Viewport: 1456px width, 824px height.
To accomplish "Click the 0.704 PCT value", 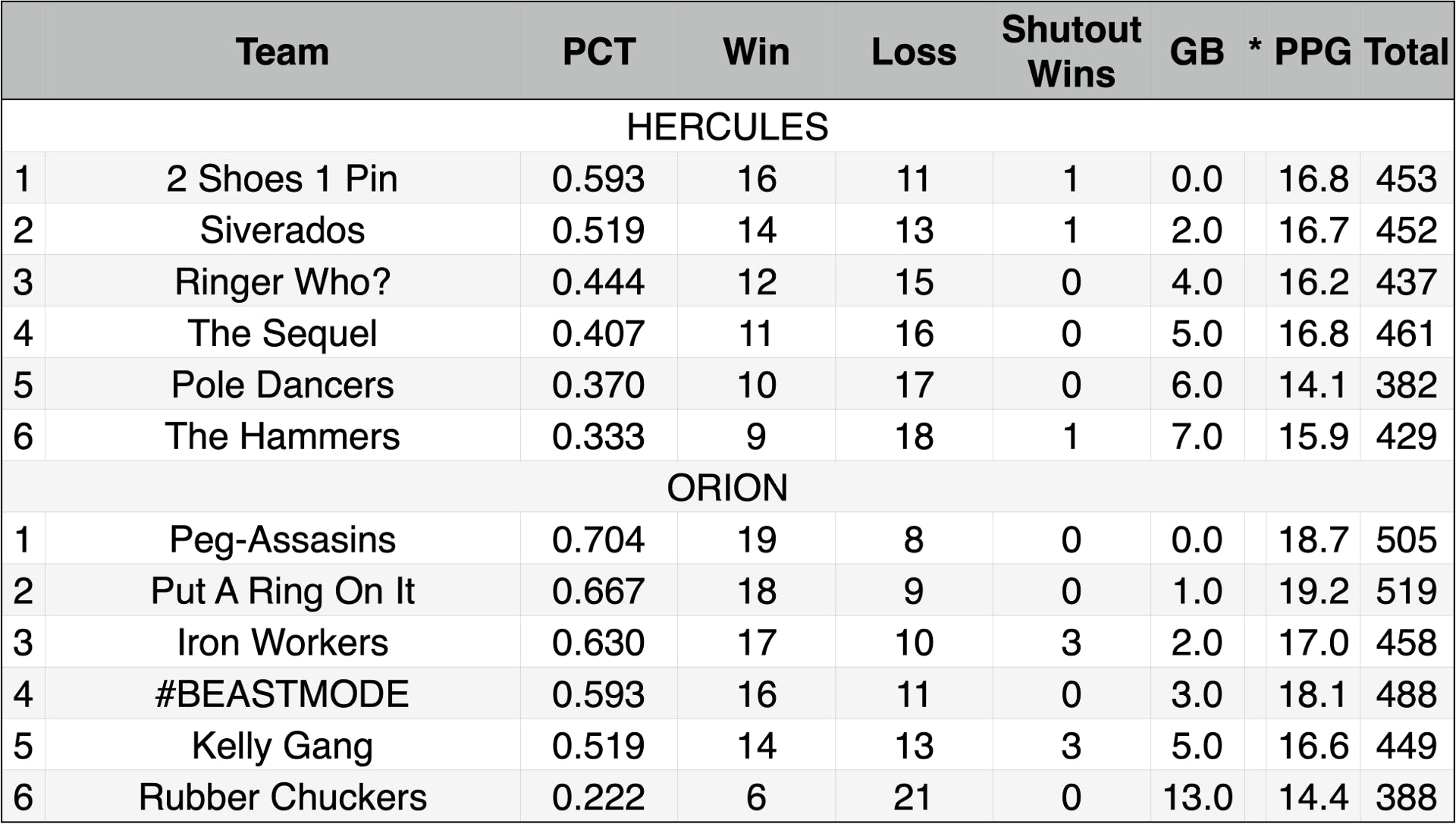I will (598, 539).
